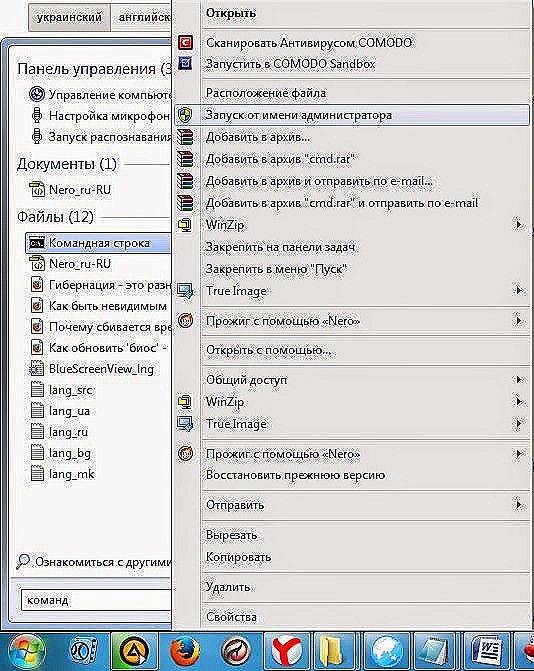Open the globe icon in the taskbar
Viewport: 534px width, 671px height.
(386, 652)
